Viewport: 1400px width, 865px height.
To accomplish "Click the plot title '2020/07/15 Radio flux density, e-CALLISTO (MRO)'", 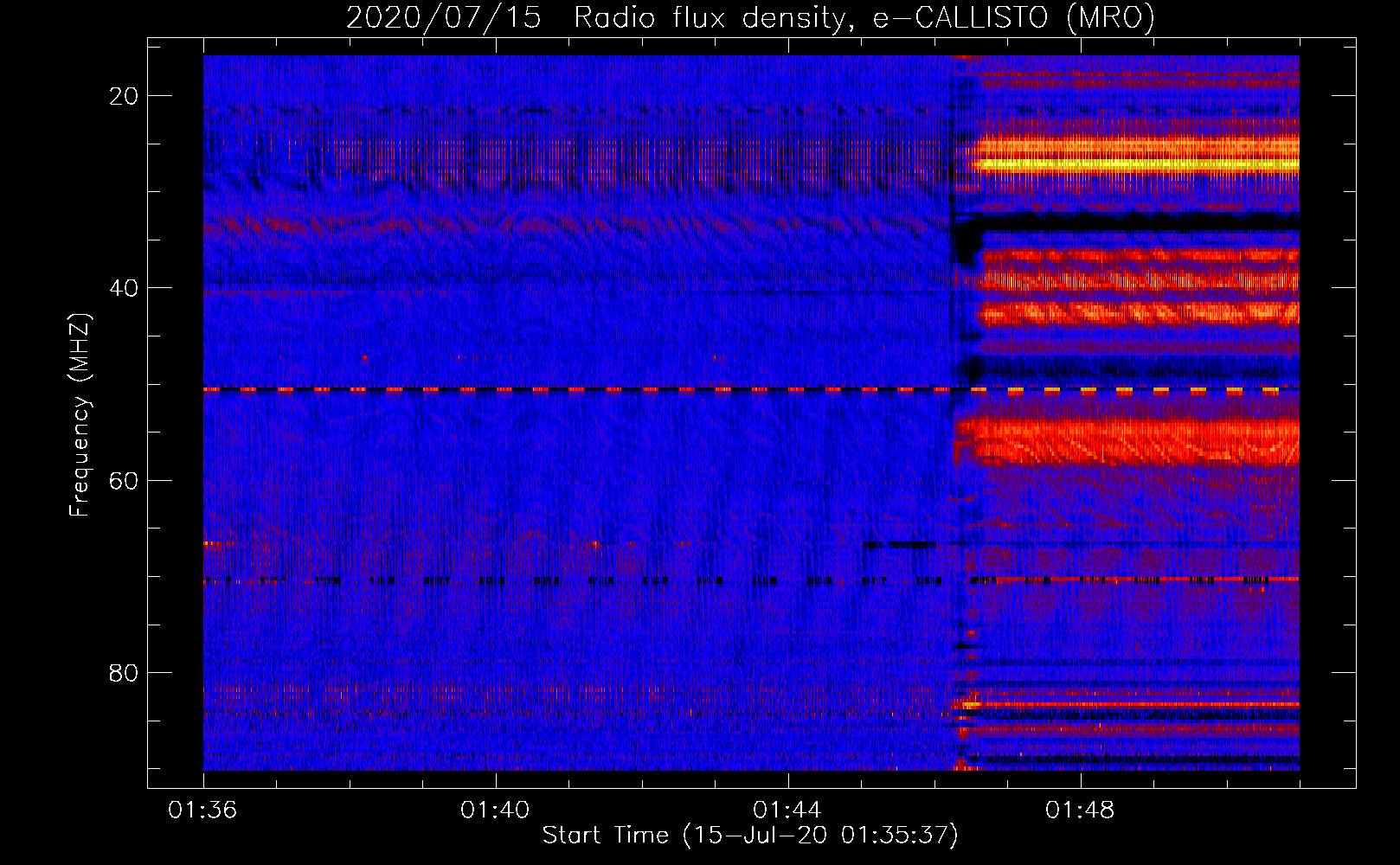I will [x=750, y=17].
